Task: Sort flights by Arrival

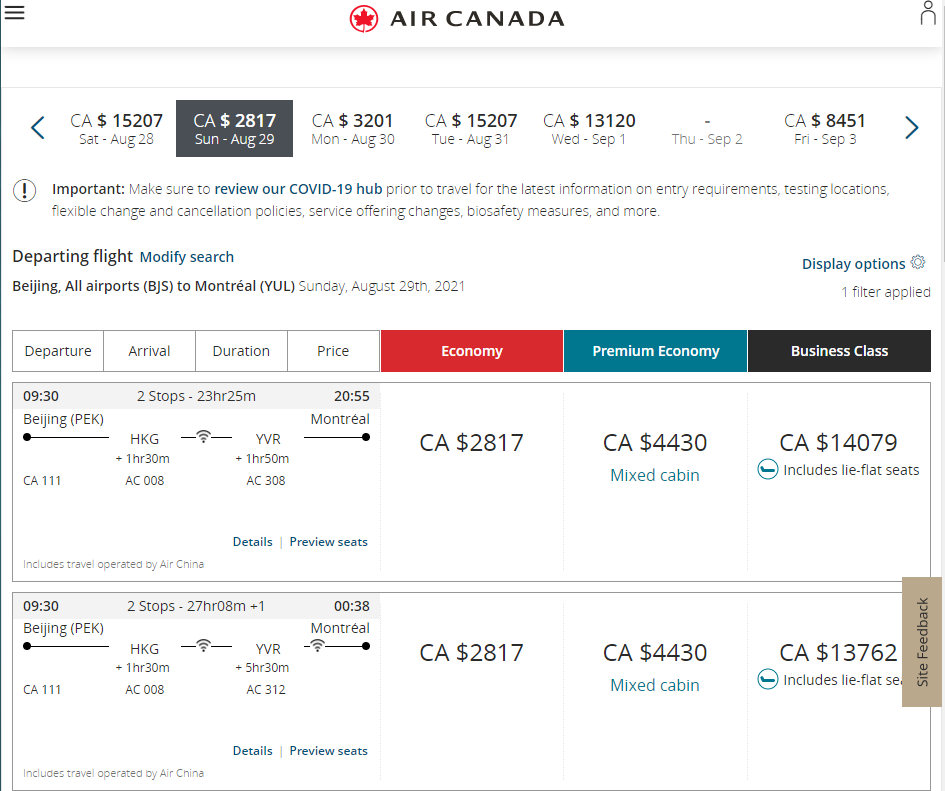Action: tap(149, 351)
